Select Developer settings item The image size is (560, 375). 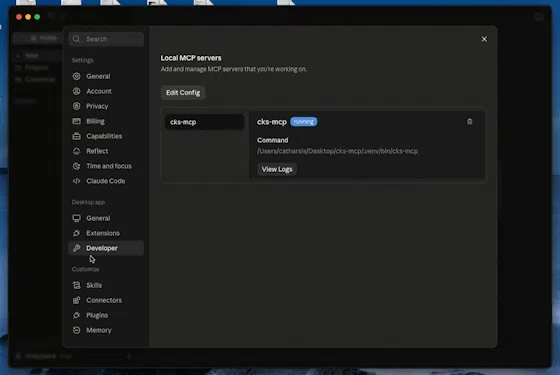click(x=106, y=248)
